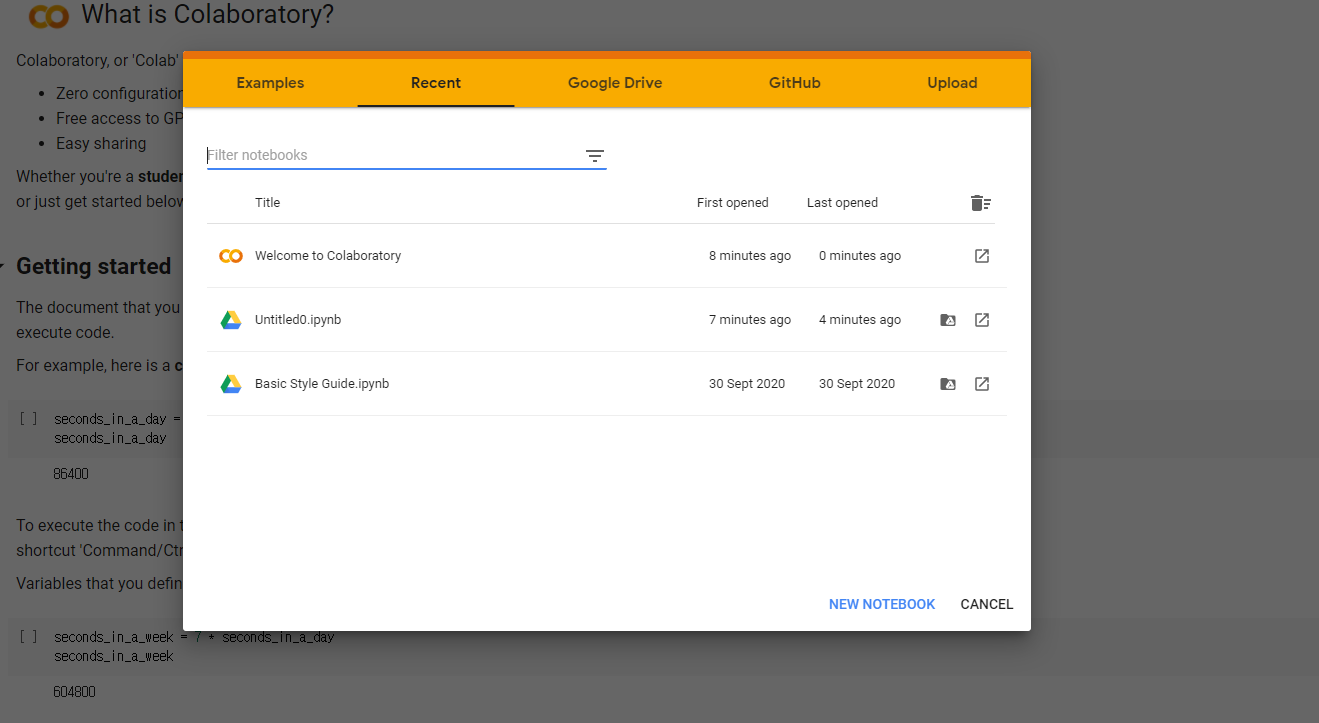Viewport: 1319px width, 723px height.
Task: Open the Google Drive tab
Action: [x=615, y=83]
